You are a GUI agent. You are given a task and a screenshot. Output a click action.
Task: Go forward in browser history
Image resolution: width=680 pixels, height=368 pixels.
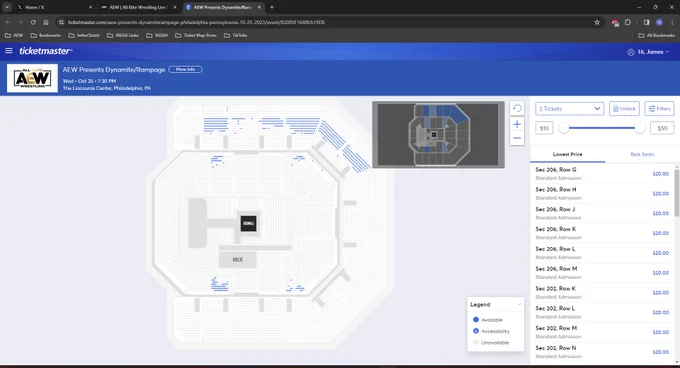pos(20,22)
